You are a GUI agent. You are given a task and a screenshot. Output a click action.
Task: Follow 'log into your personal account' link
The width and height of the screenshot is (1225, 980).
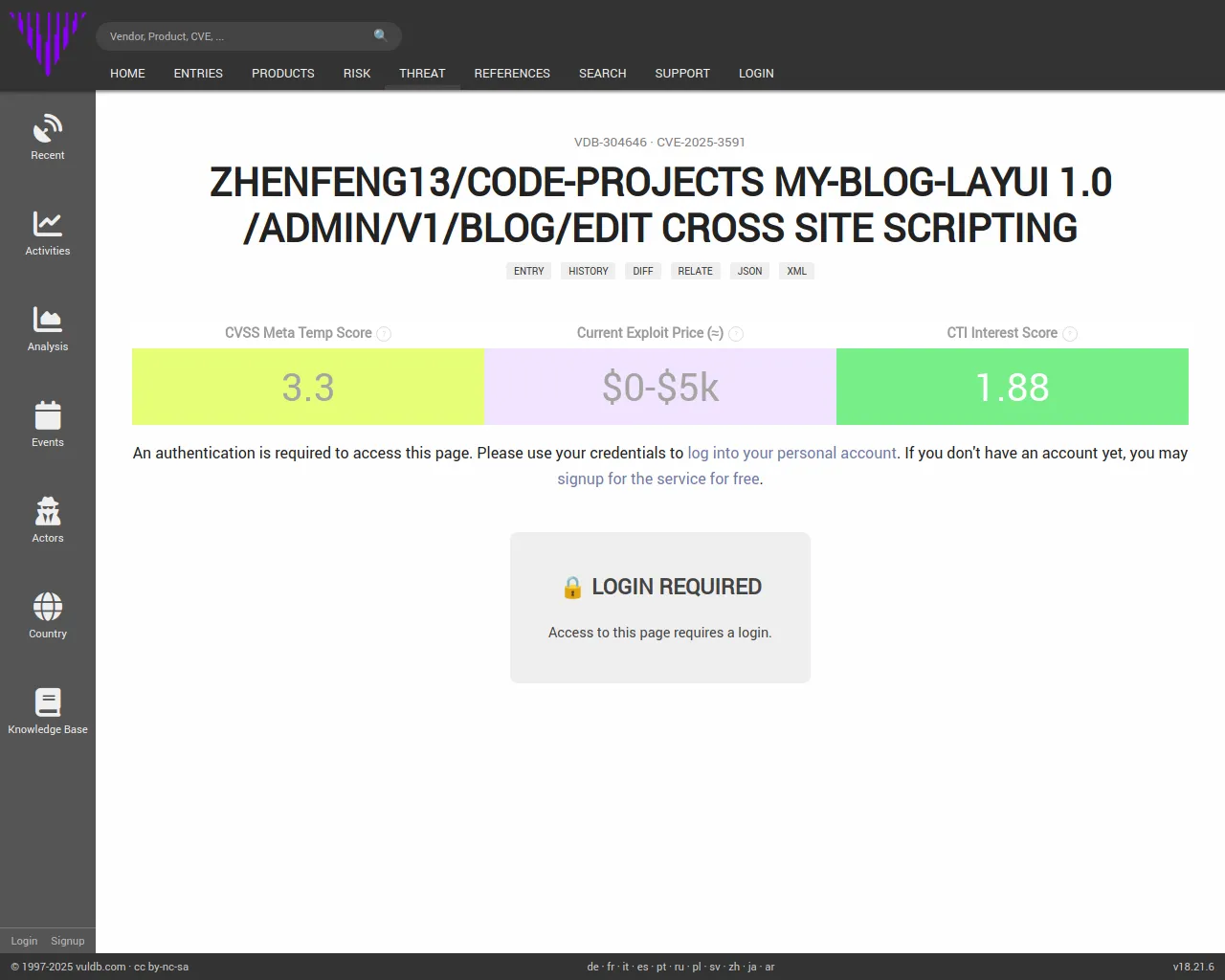point(792,453)
